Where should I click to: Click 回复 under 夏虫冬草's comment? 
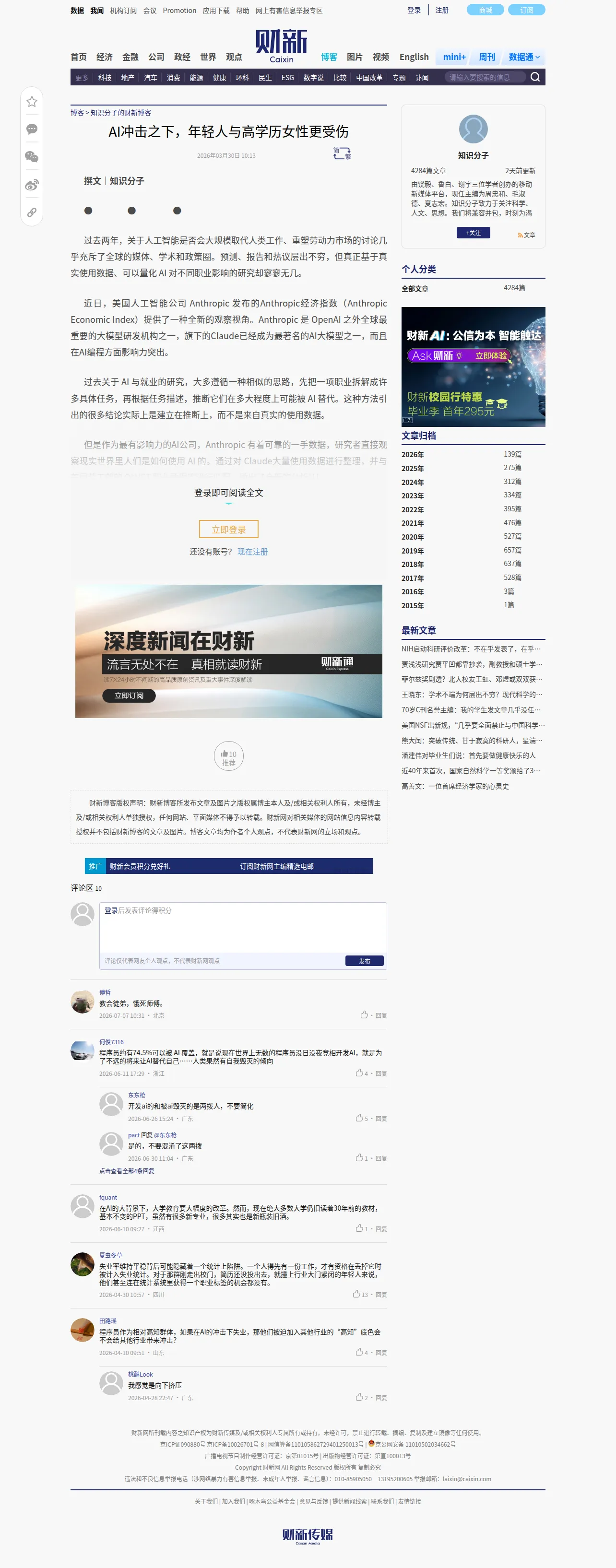tap(381, 1295)
